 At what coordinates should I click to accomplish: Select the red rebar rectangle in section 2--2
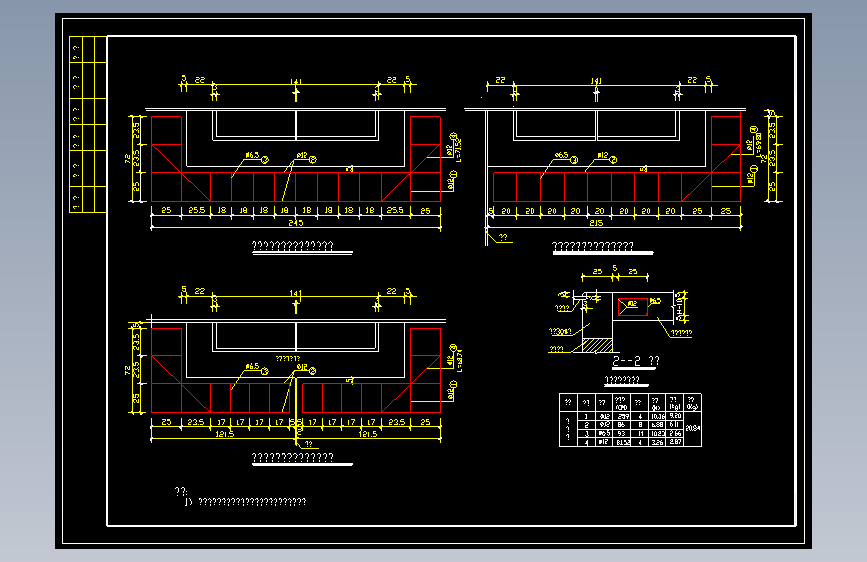[x=633, y=307]
